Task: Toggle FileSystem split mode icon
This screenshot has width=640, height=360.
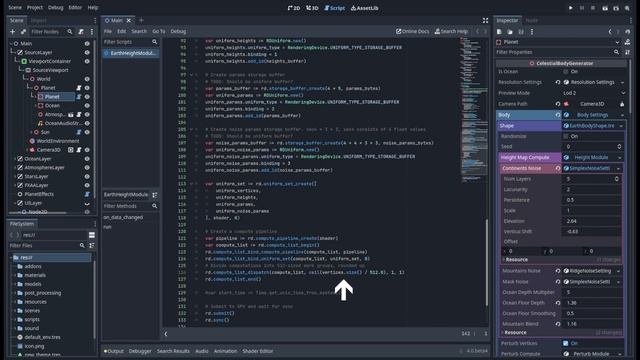Action: click(92, 235)
